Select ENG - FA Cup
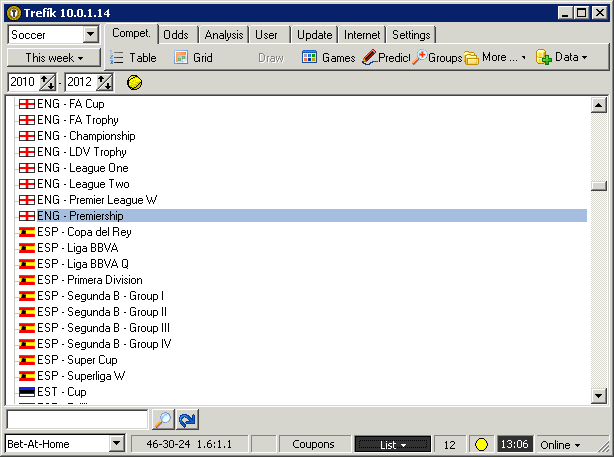The image size is (614, 457). 70,104
